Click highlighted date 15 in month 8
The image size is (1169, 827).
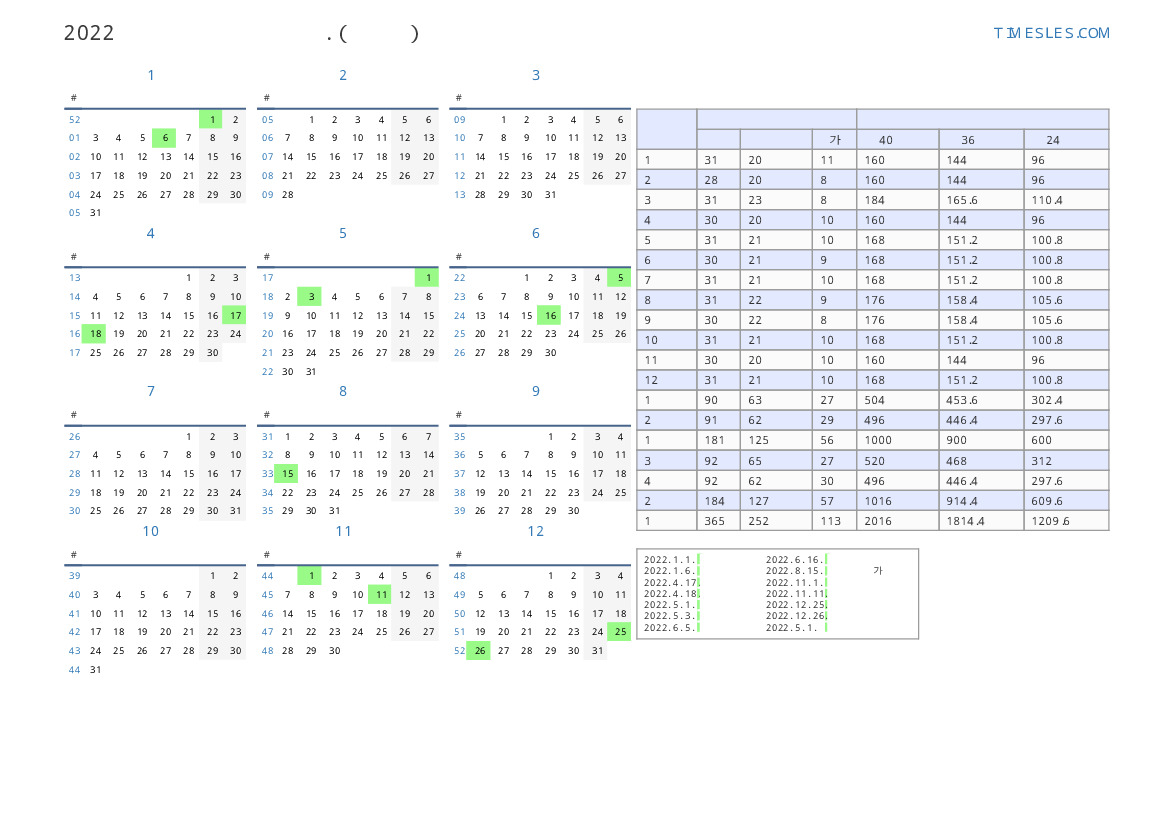tap(287, 474)
